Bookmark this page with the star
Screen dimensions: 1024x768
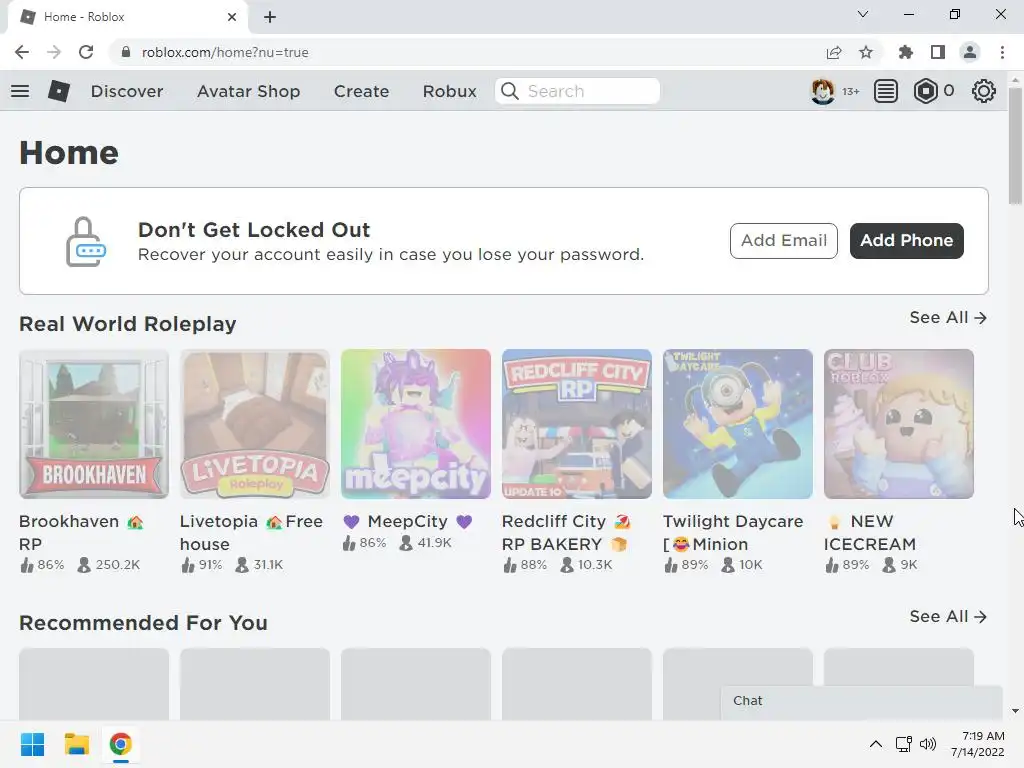click(x=866, y=52)
